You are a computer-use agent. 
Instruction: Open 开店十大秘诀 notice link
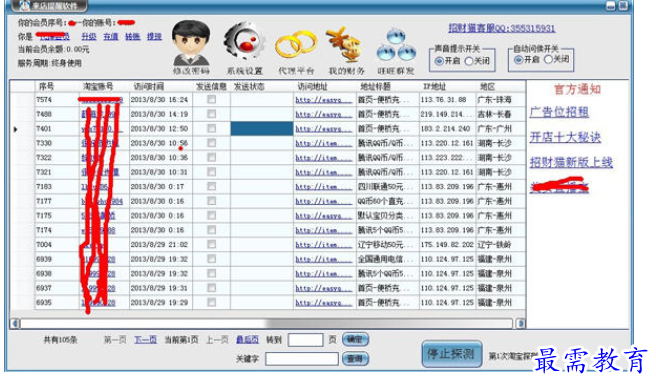point(565,137)
